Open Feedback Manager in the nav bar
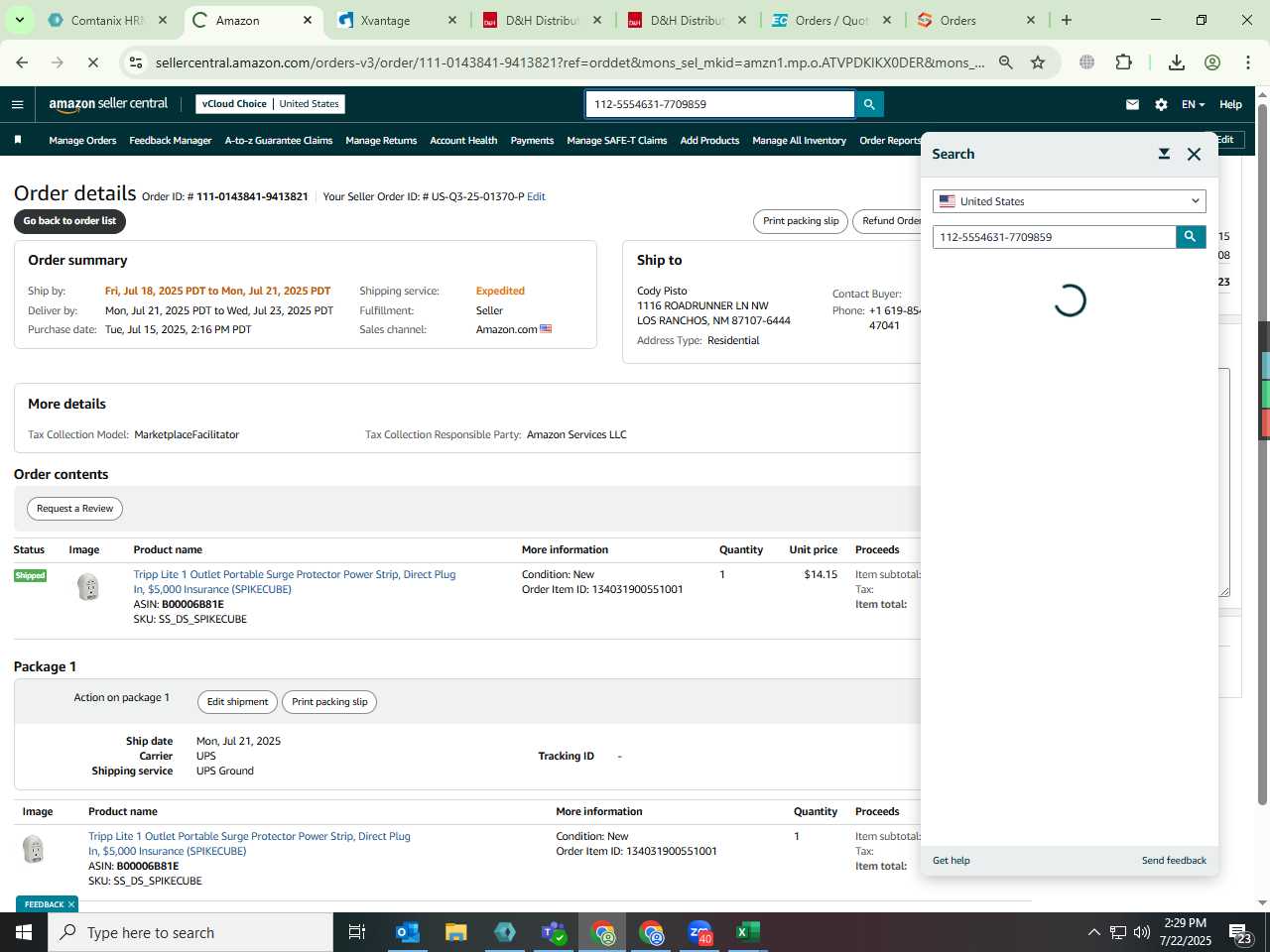Image resolution: width=1270 pixels, height=952 pixels. [170, 141]
